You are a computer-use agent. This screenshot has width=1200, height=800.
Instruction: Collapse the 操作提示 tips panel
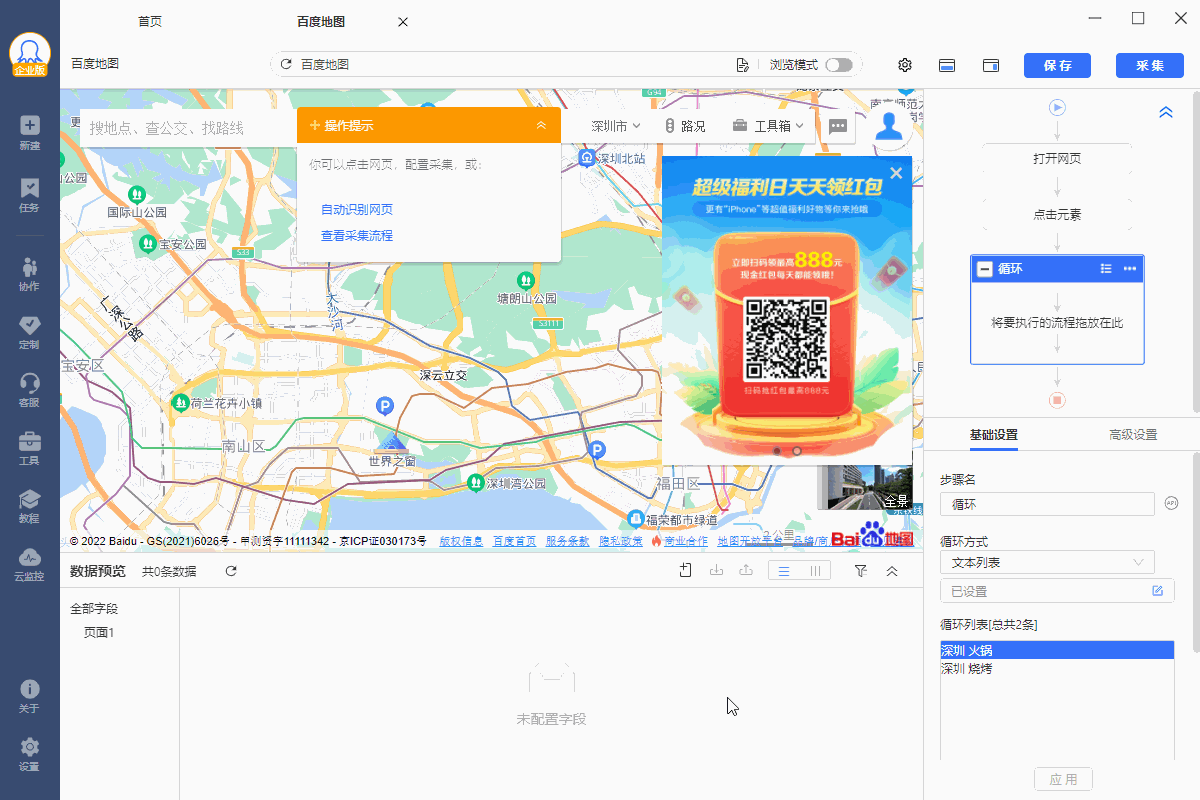[x=541, y=125]
